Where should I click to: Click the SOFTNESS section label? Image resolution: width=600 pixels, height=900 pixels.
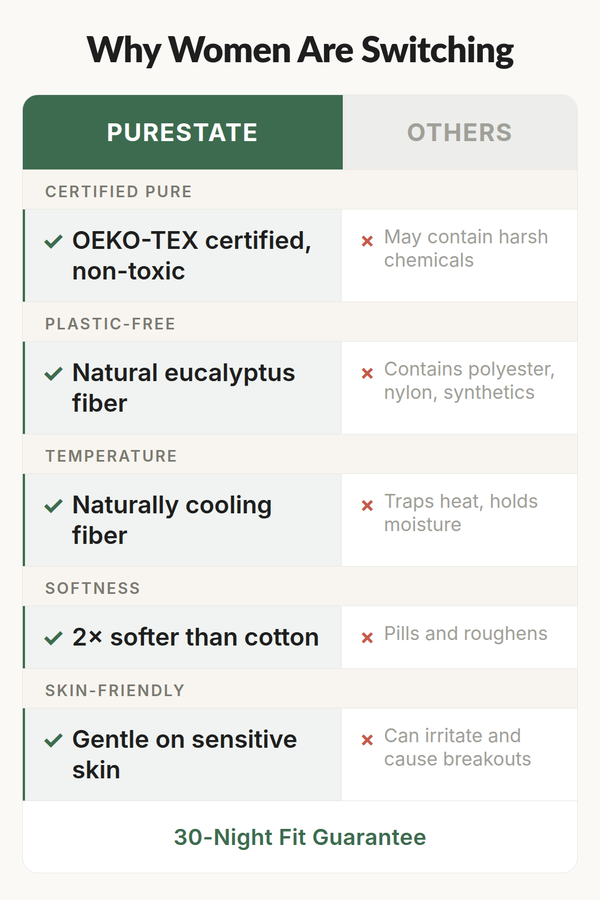tap(93, 588)
